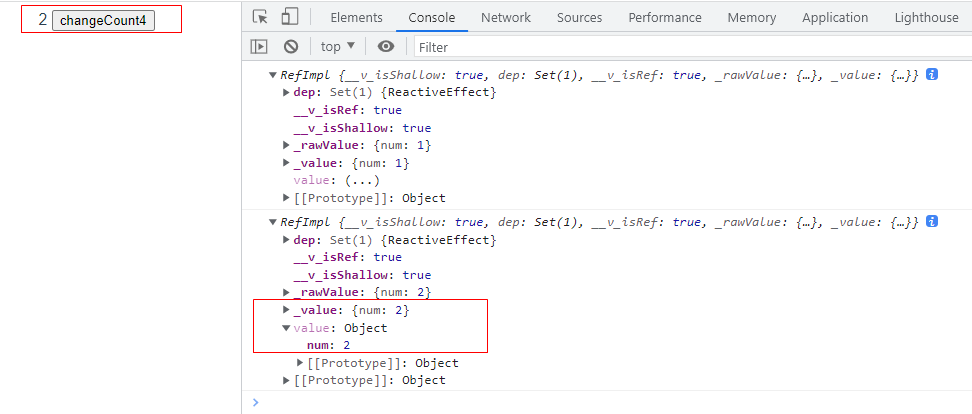Show the console sidebar icon
The height and width of the screenshot is (414, 972).
click(259, 46)
